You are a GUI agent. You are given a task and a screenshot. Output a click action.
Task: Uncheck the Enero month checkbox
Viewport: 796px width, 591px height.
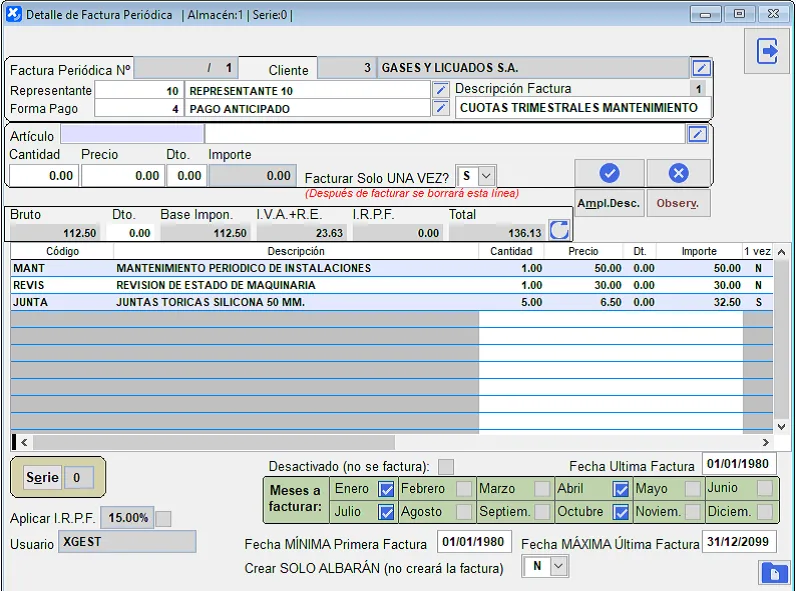386,489
